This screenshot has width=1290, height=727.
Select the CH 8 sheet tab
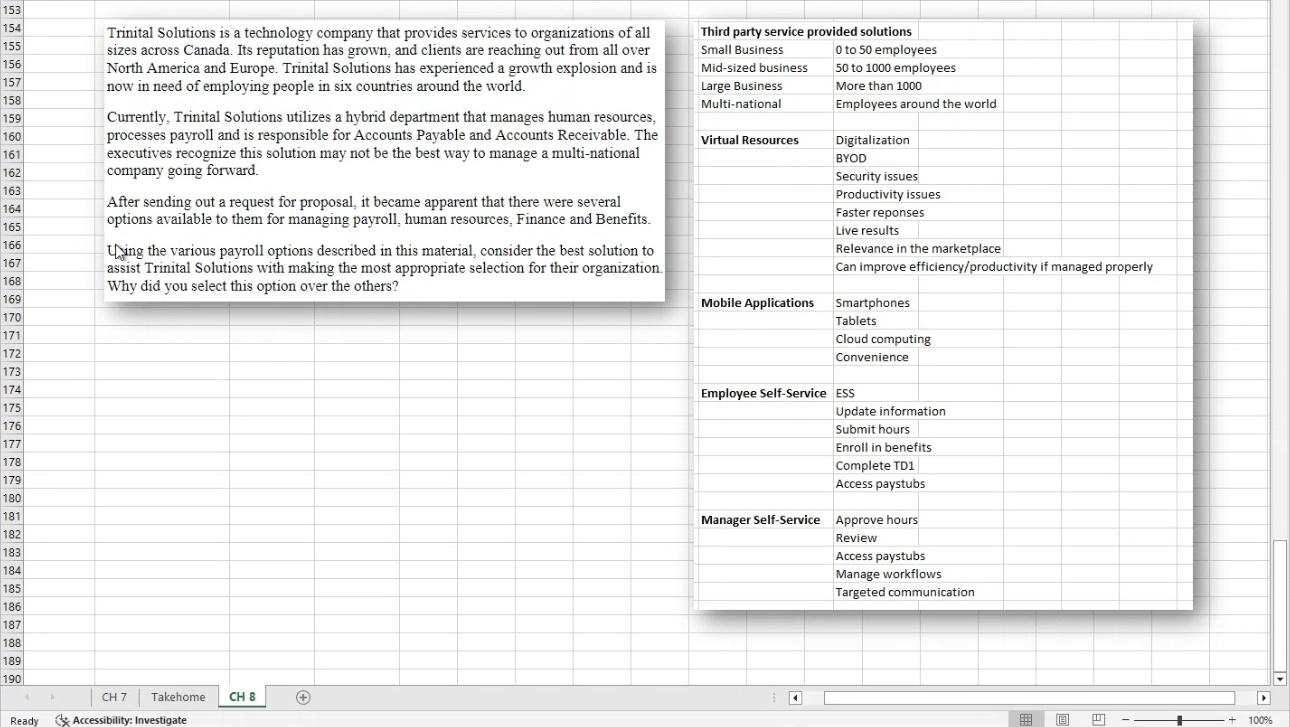coord(242,697)
